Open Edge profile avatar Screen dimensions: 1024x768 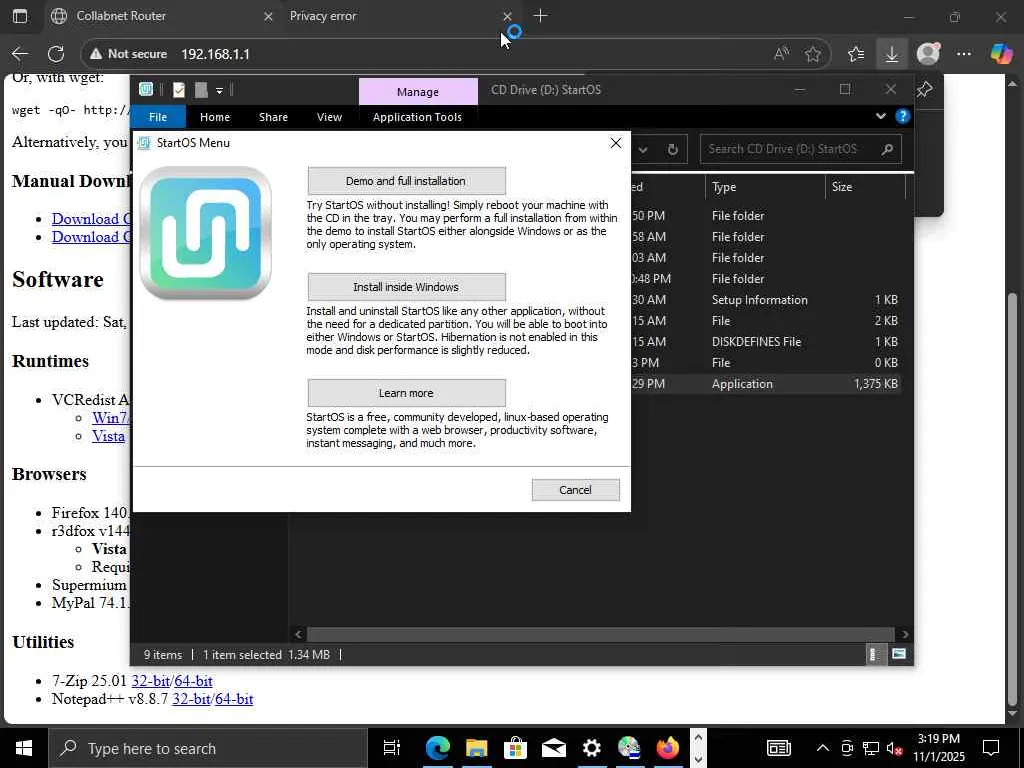928,54
